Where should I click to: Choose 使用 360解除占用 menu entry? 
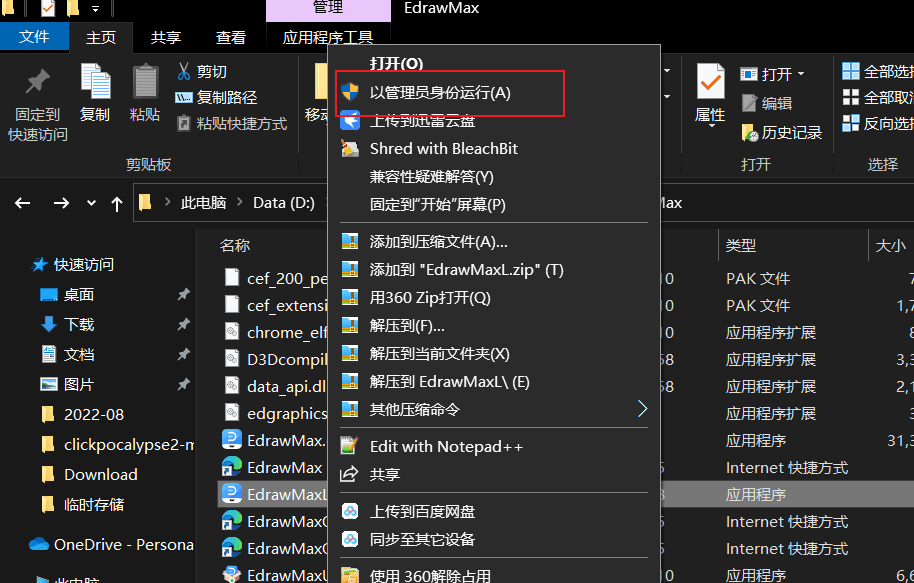coord(494,575)
